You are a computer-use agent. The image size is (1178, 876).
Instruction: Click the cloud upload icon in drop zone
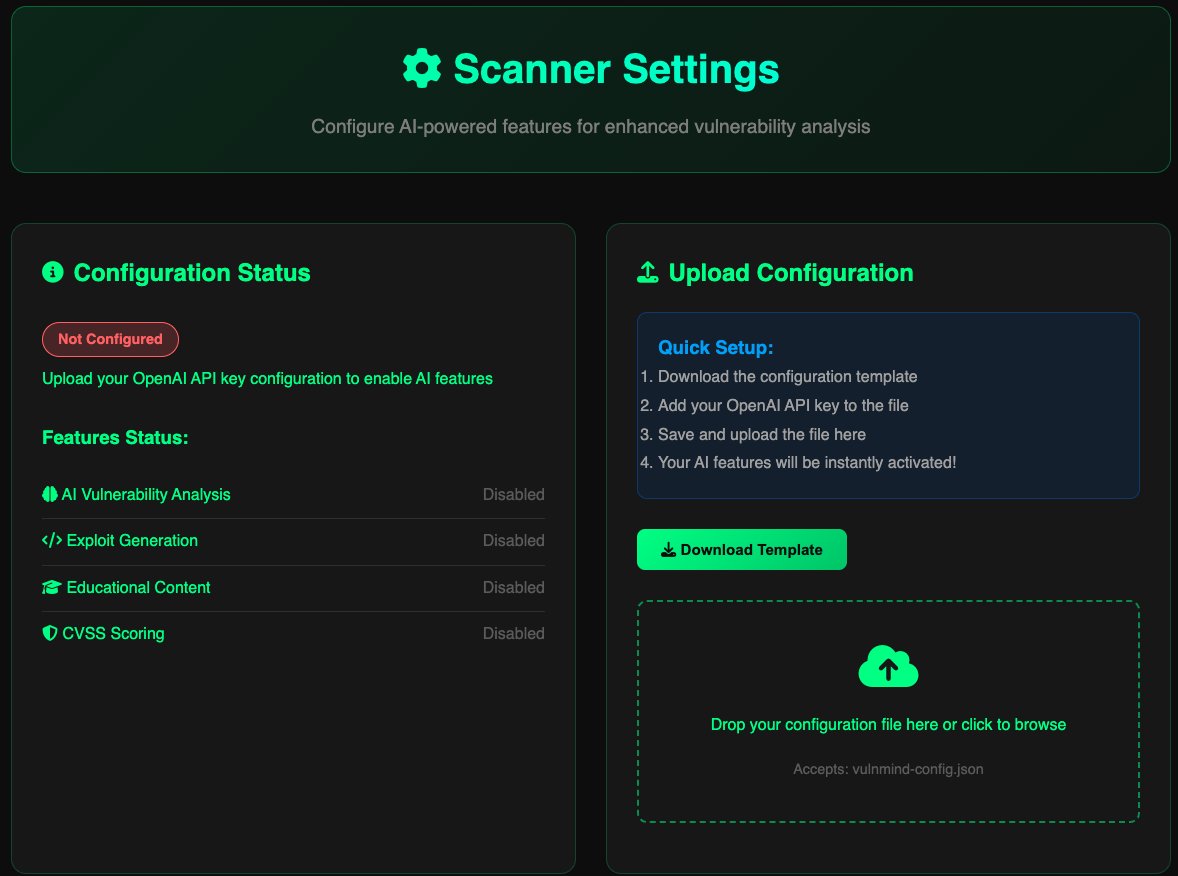click(x=888, y=666)
